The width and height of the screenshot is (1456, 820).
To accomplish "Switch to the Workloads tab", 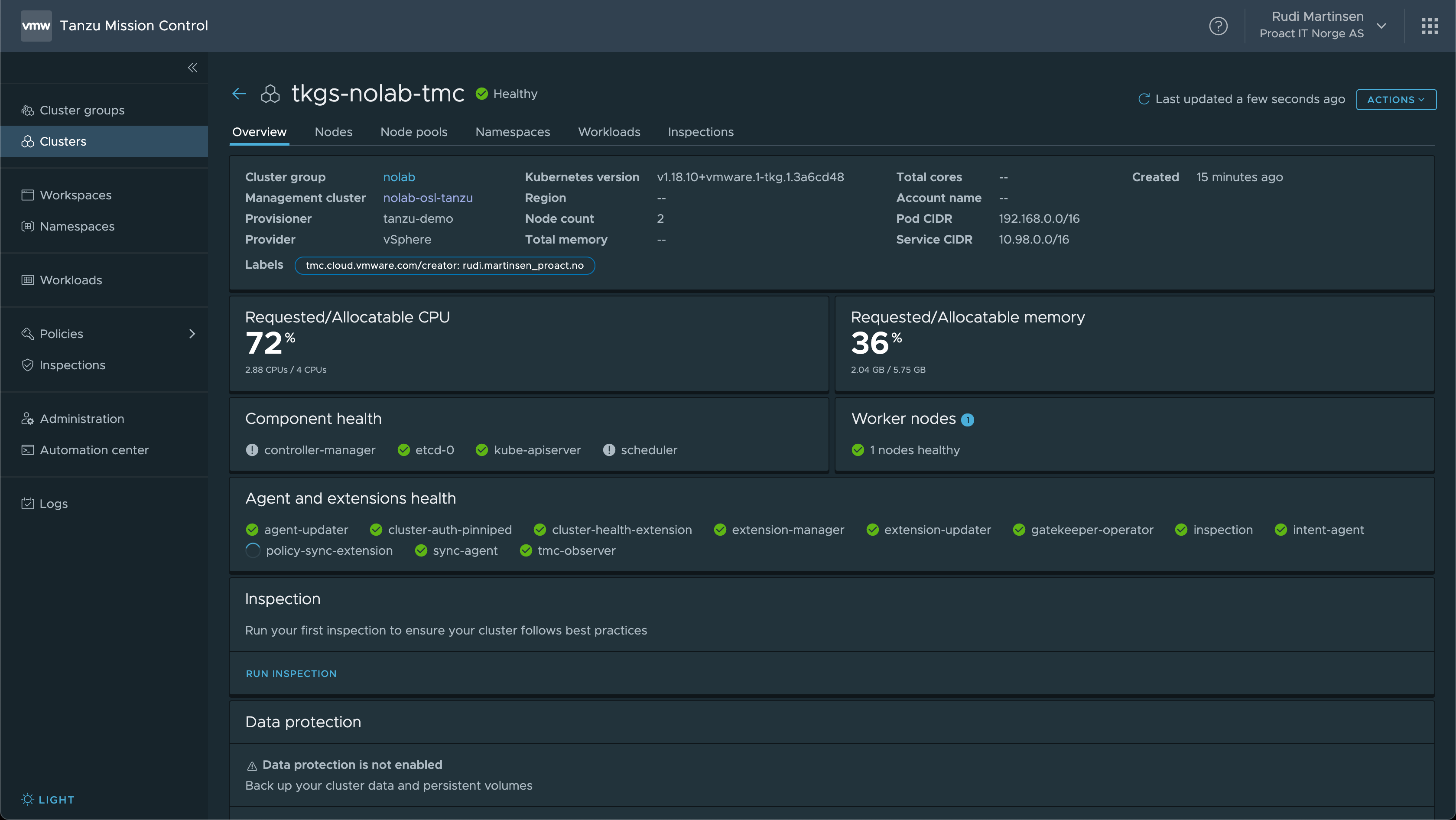I will pyautogui.click(x=609, y=132).
